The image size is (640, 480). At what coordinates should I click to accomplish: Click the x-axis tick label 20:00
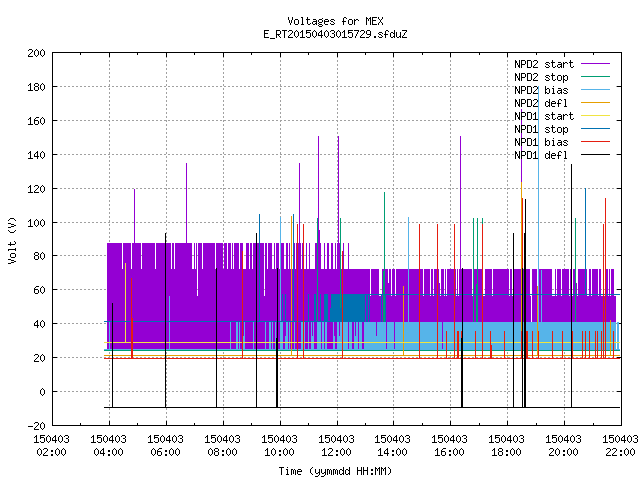[x=563, y=452]
